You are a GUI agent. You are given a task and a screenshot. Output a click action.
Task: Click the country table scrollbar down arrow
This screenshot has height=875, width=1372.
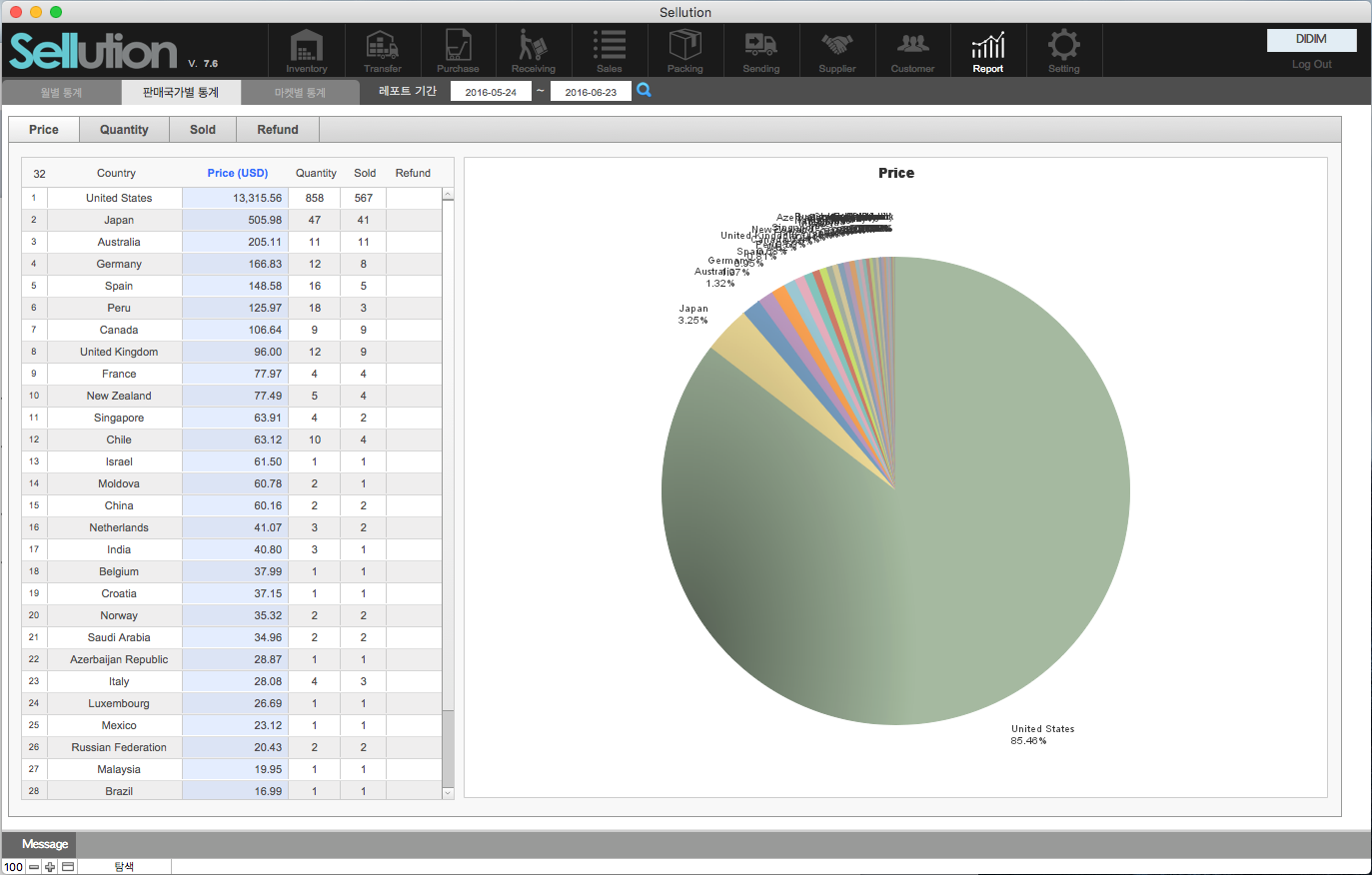pos(448,793)
